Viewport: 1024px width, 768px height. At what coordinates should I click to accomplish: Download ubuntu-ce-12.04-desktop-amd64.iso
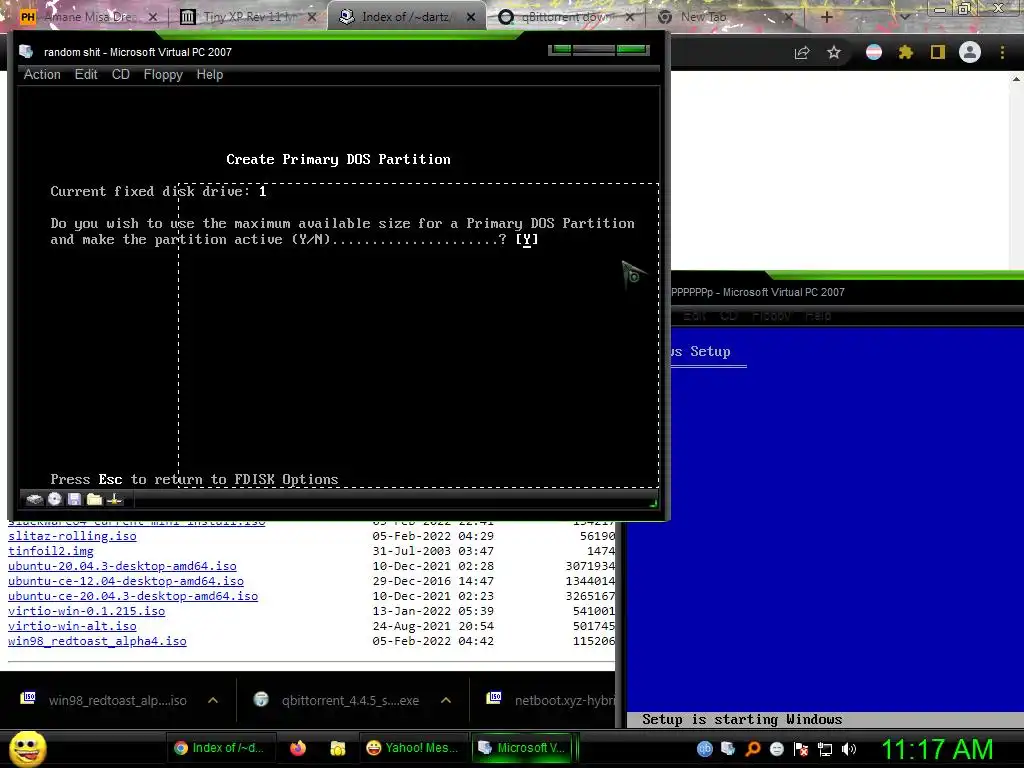[x=126, y=581]
